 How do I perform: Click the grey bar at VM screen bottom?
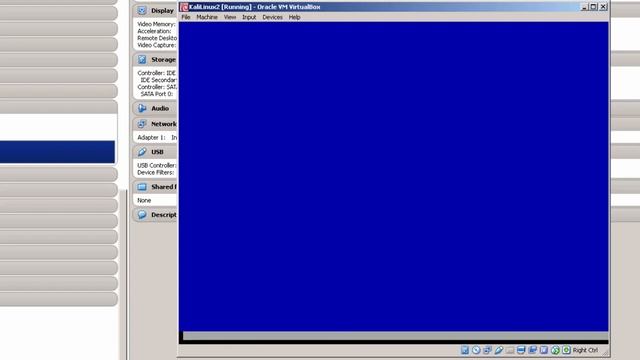[x=396, y=336]
